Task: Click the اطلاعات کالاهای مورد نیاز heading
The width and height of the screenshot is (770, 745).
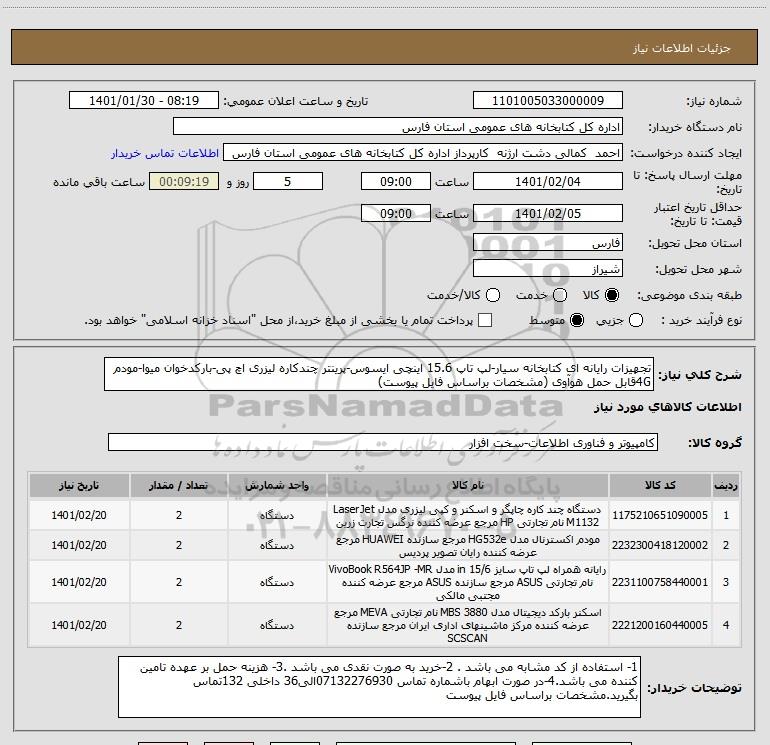Action: point(668,407)
